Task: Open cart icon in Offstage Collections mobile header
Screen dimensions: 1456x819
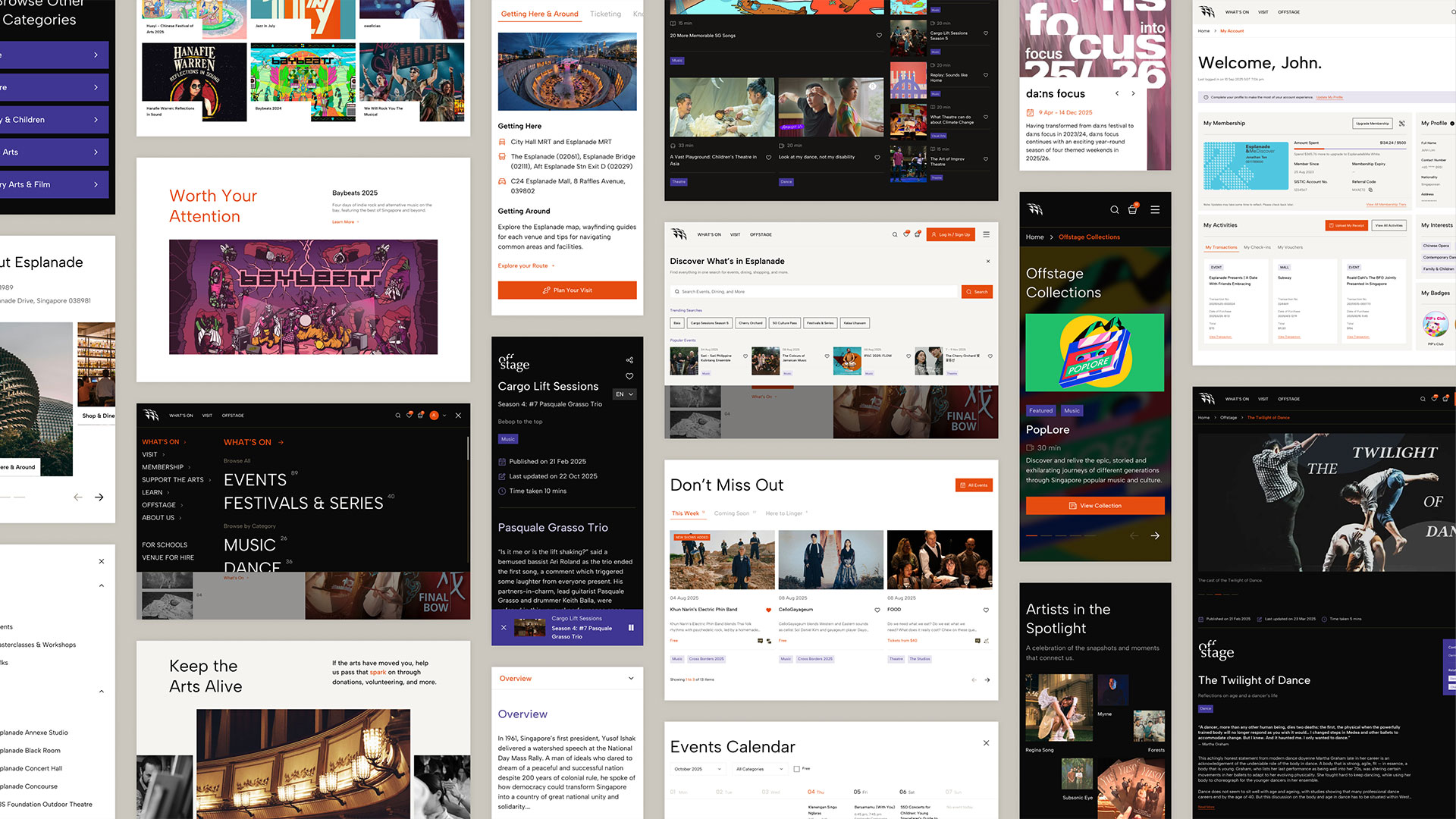Action: coord(1133,209)
